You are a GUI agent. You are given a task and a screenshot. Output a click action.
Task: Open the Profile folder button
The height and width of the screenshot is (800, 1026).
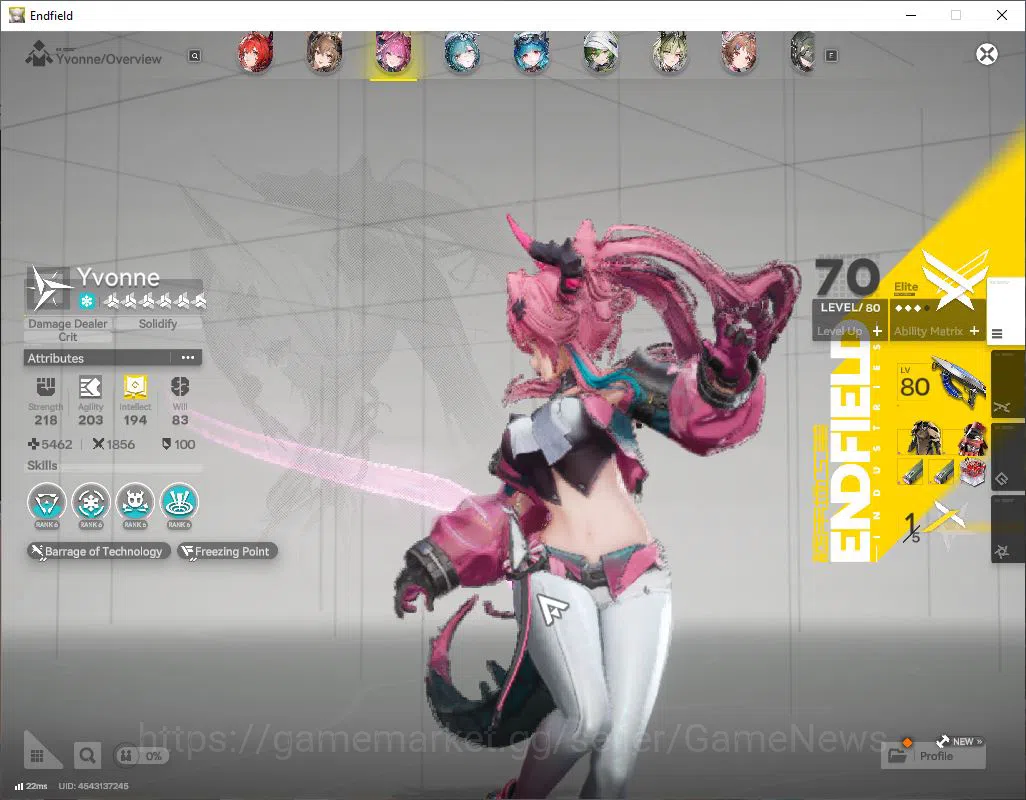tap(933, 756)
